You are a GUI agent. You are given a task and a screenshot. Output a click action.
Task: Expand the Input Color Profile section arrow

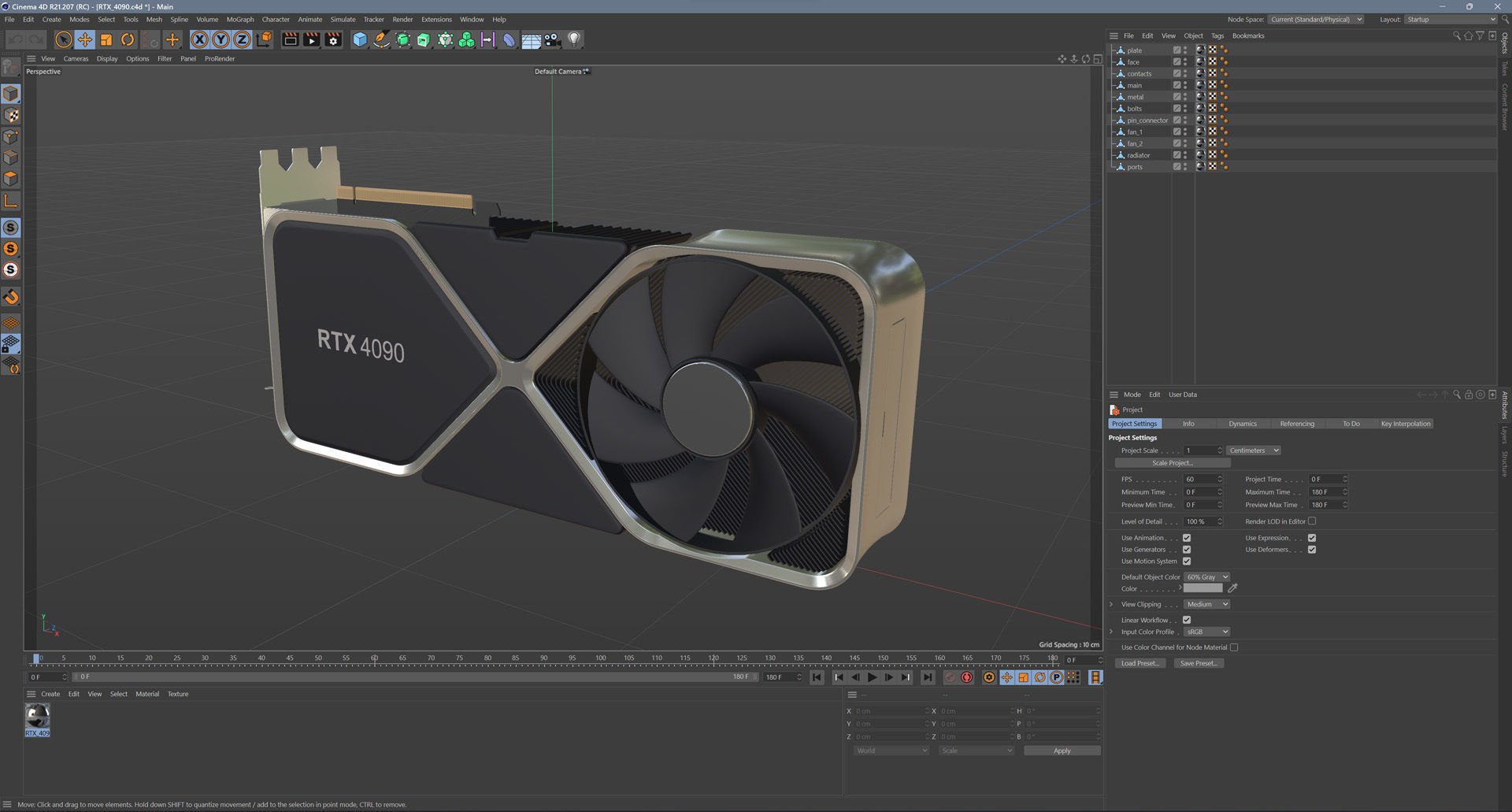point(1111,632)
